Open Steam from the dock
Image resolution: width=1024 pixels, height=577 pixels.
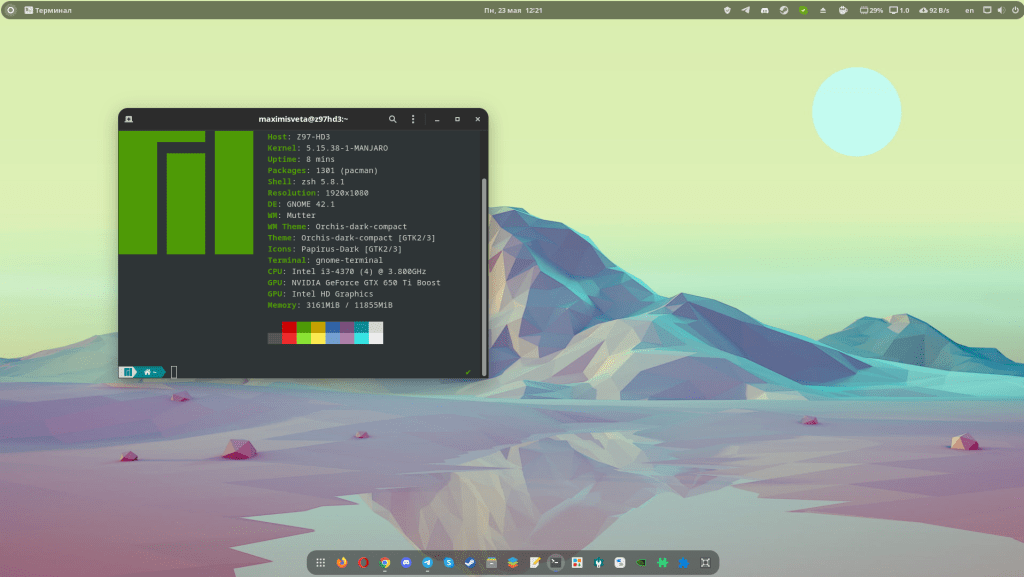pos(470,563)
